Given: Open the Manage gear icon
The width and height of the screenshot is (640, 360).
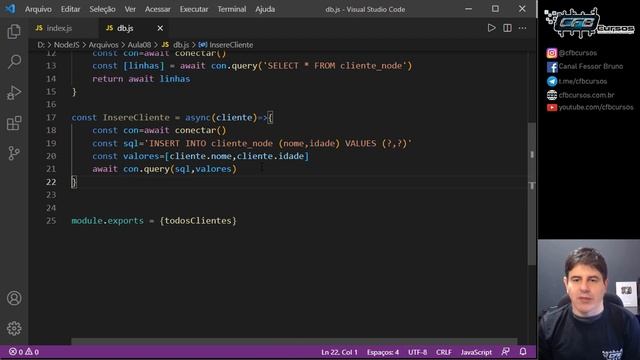Looking at the screenshot, I should [14, 328].
